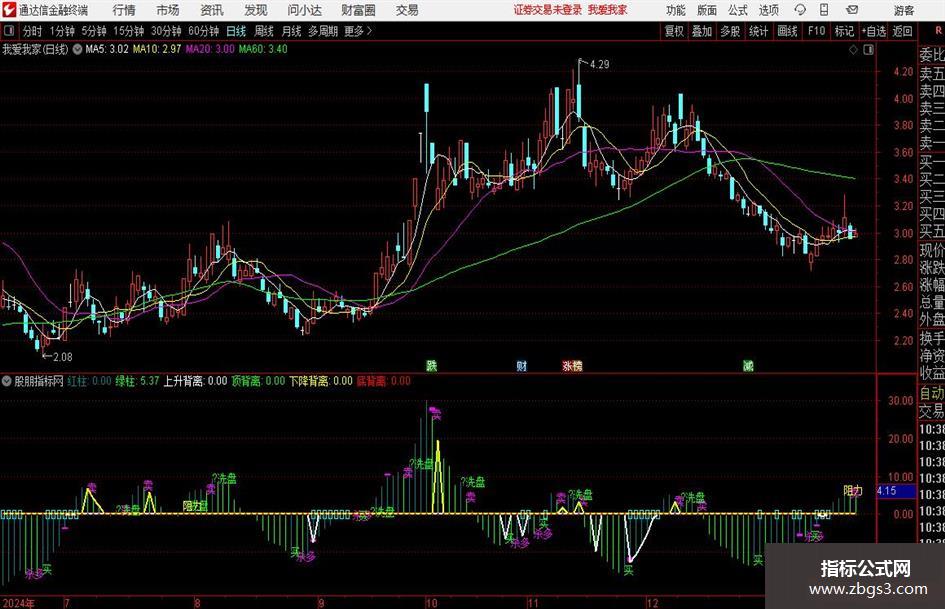This screenshot has height=609, width=945.
Task: Switch to the 1分钟 period
Action: click(62, 31)
